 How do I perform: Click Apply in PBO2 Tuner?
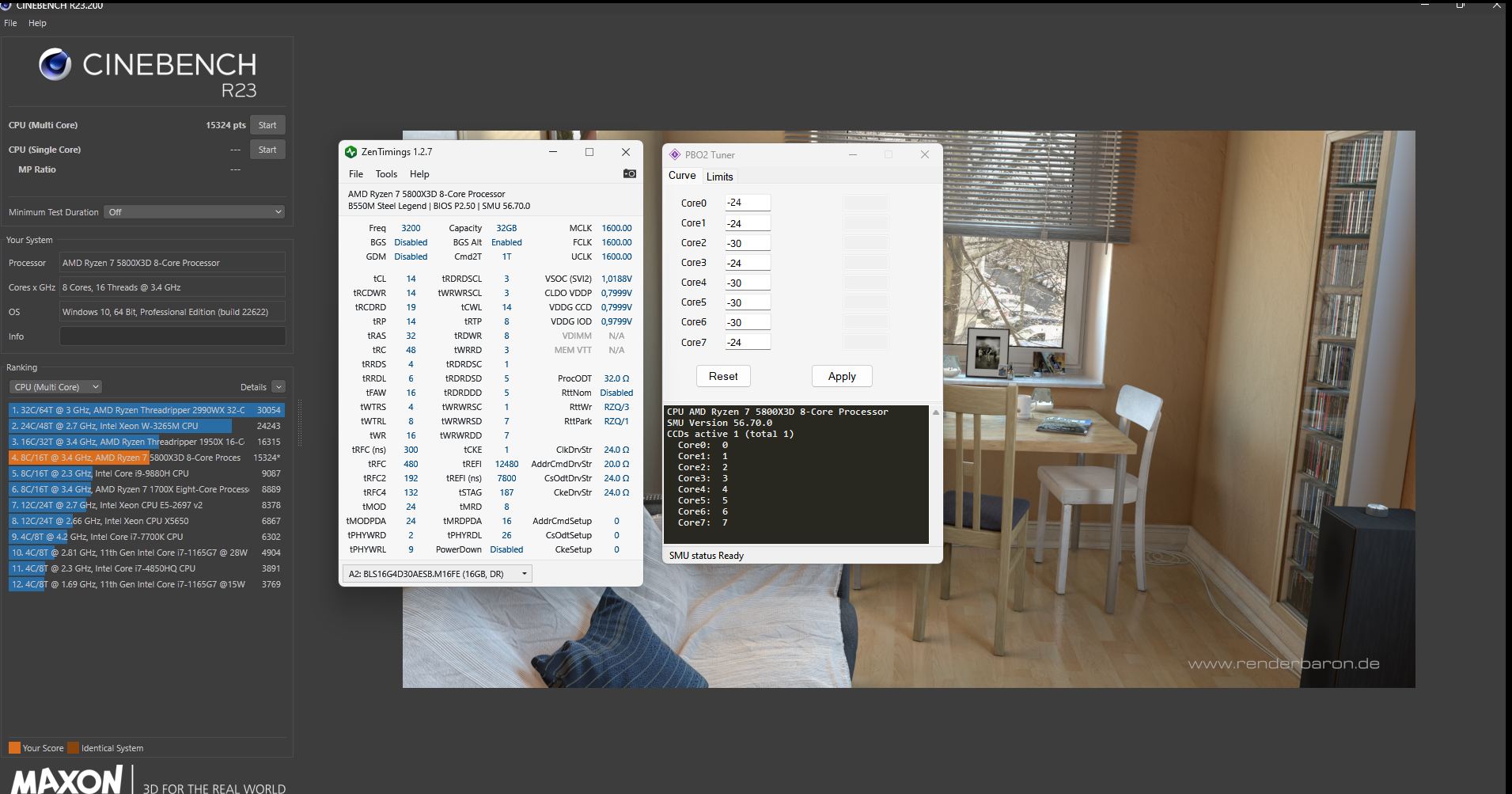pos(842,376)
